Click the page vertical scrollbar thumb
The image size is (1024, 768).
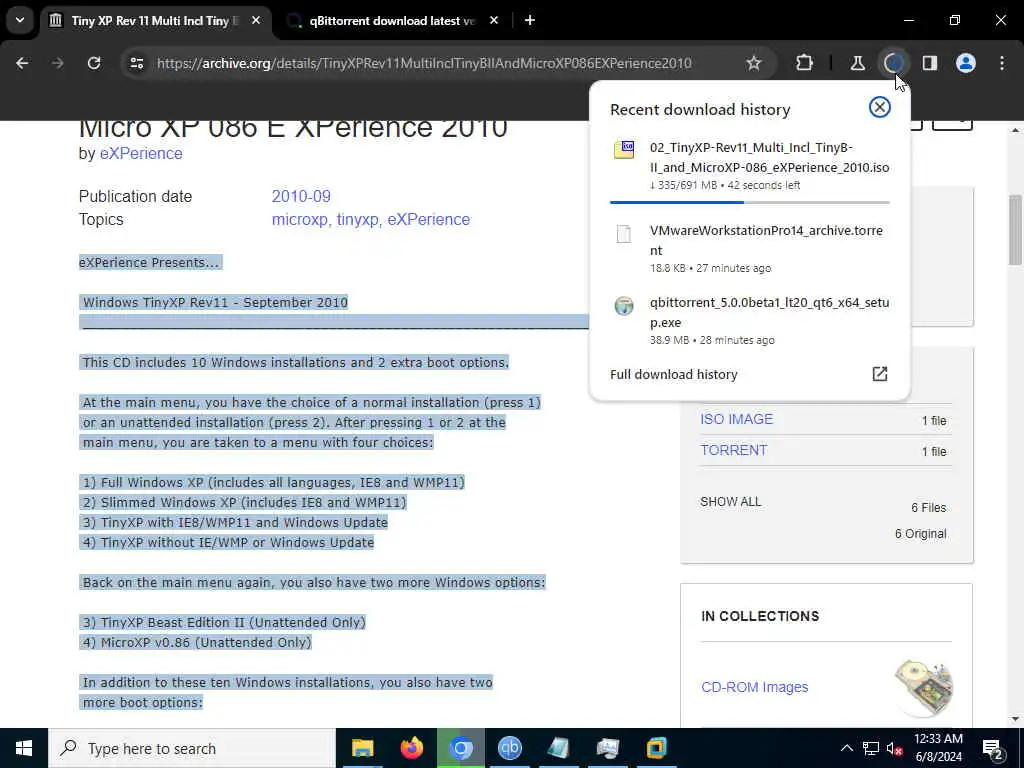pyautogui.click(x=1016, y=230)
